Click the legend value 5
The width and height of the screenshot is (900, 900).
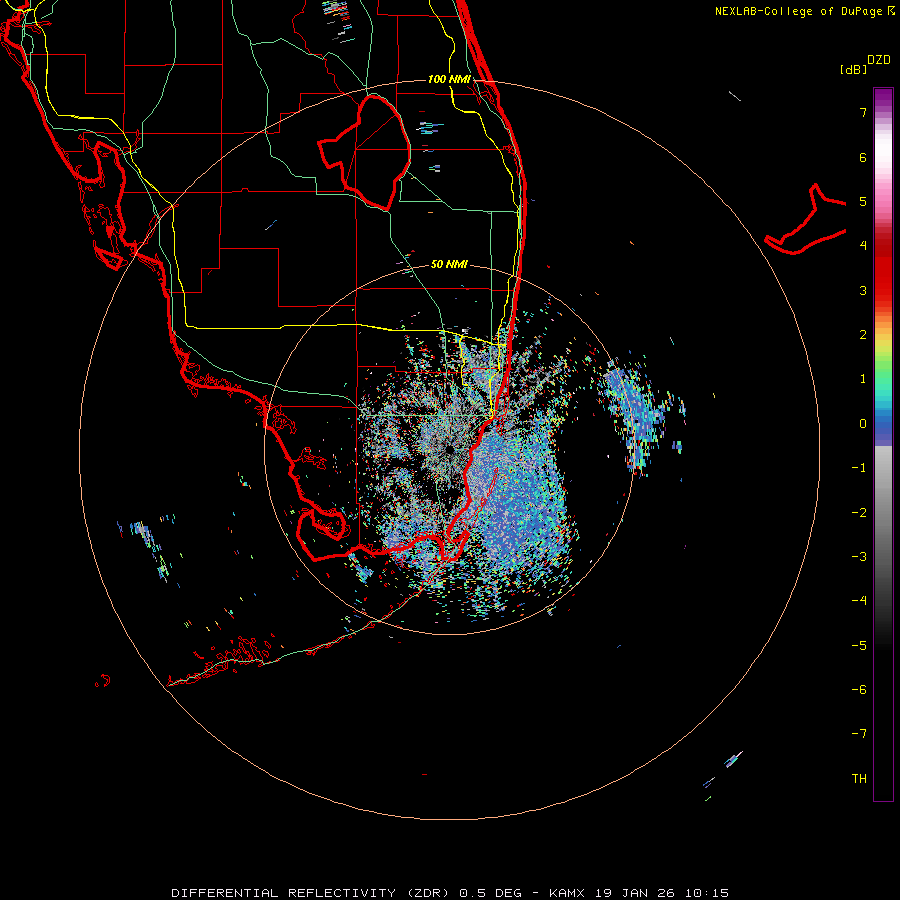[x=863, y=201]
